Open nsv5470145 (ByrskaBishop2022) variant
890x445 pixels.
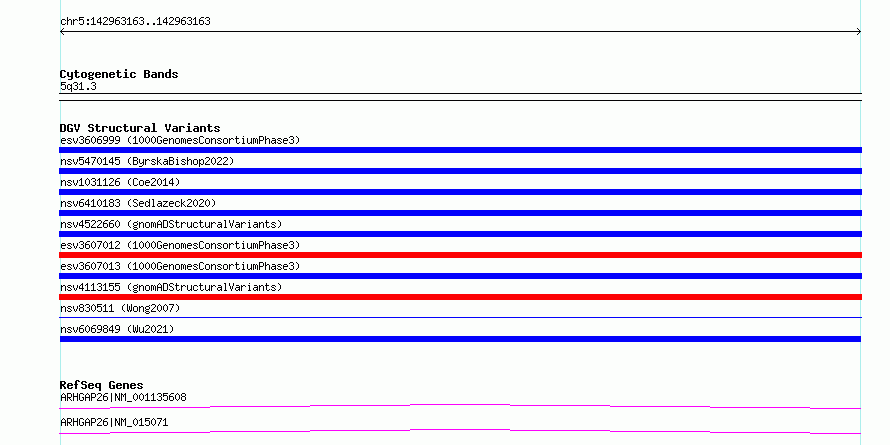click(x=147, y=161)
